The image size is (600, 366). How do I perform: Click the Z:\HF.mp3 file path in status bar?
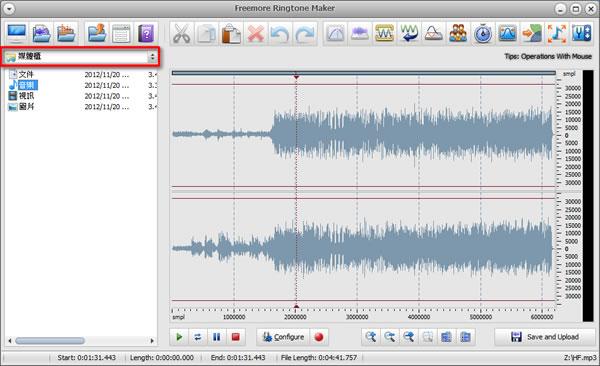pos(580,358)
